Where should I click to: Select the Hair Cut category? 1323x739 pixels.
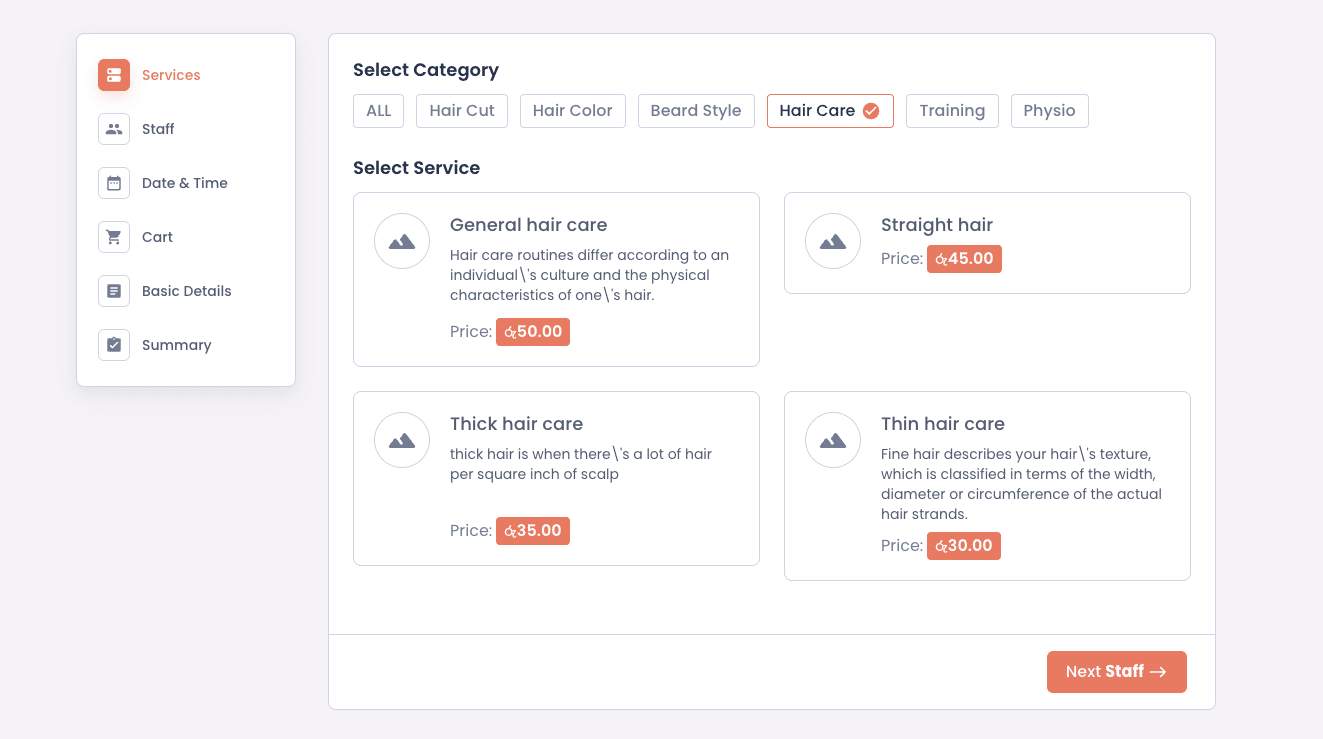tap(462, 111)
